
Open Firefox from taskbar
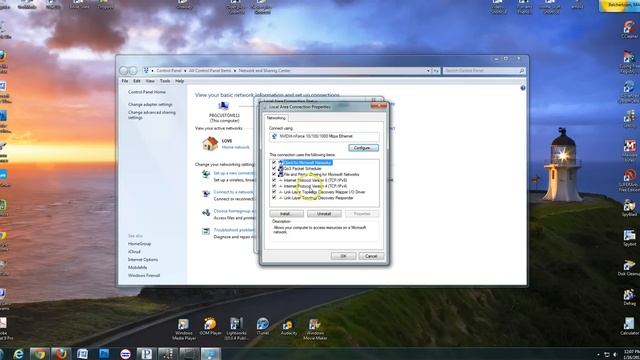(x=61, y=354)
